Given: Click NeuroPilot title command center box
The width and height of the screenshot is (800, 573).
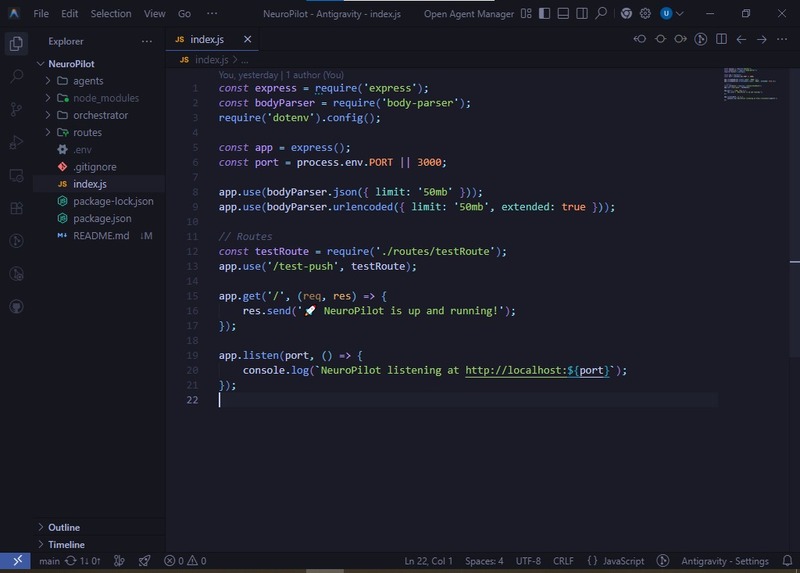Looking at the screenshot, I should coord(332,14).
